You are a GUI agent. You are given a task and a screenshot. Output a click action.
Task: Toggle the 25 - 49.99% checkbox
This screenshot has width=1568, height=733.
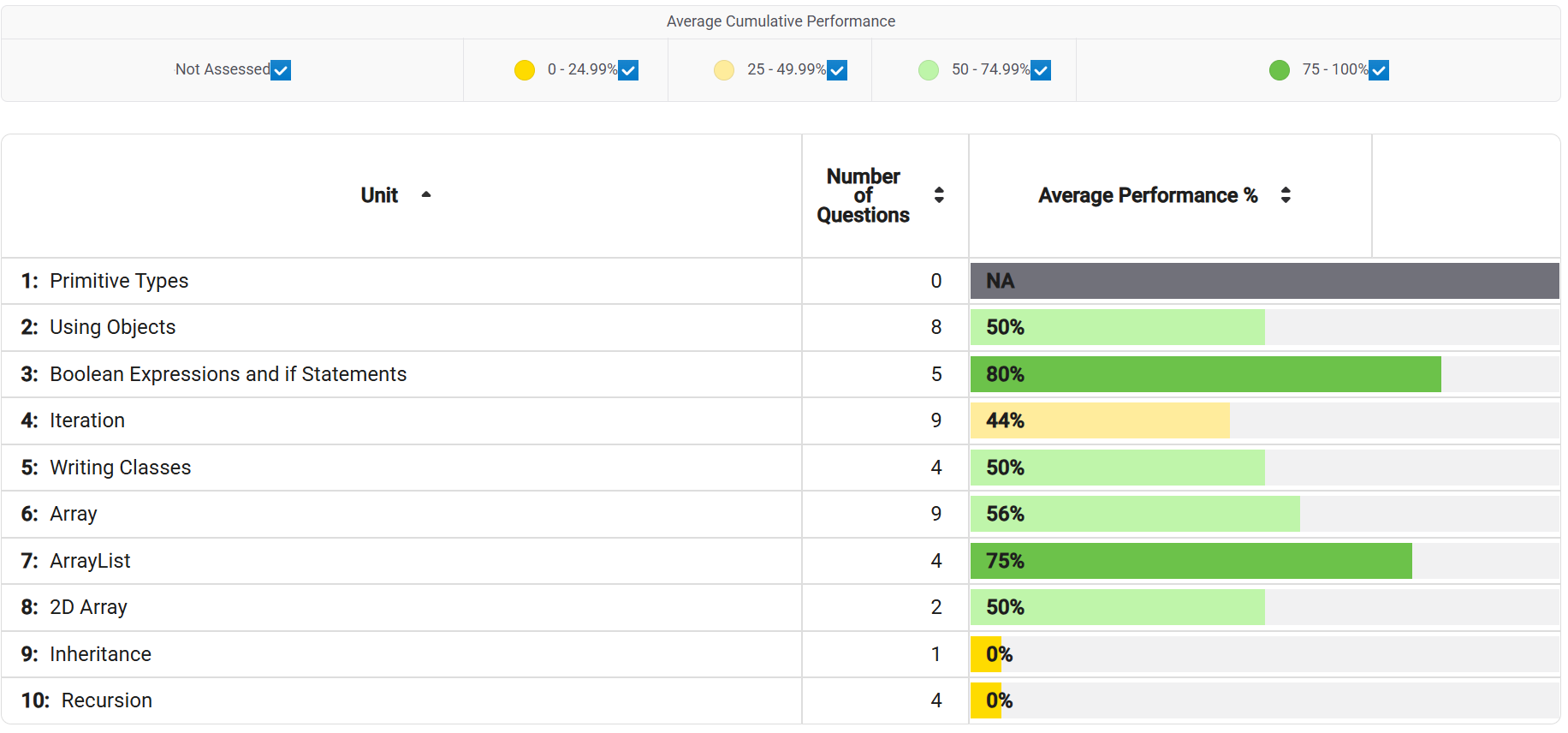pyautogui.click(x=837, y=70)
